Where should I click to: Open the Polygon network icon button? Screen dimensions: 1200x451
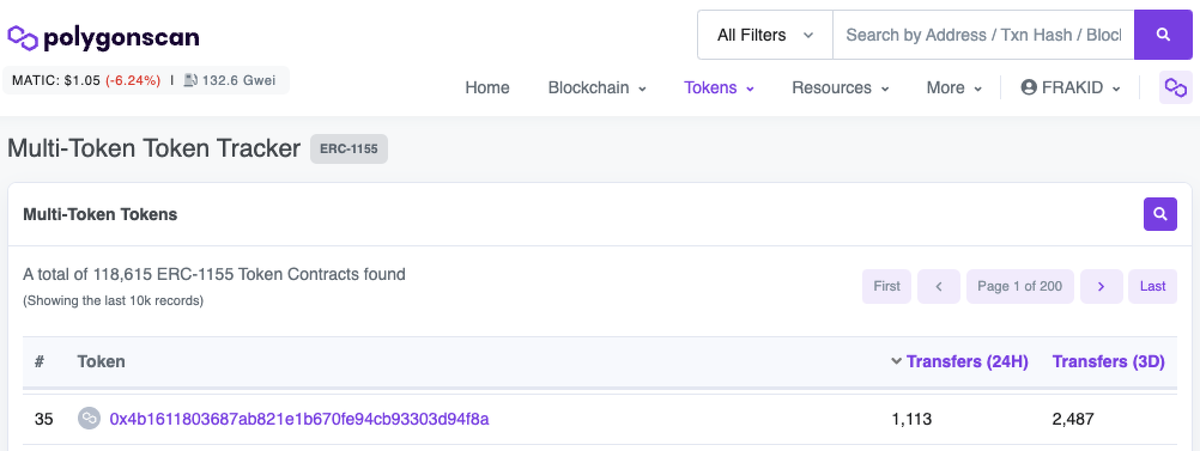point(1175,88)
